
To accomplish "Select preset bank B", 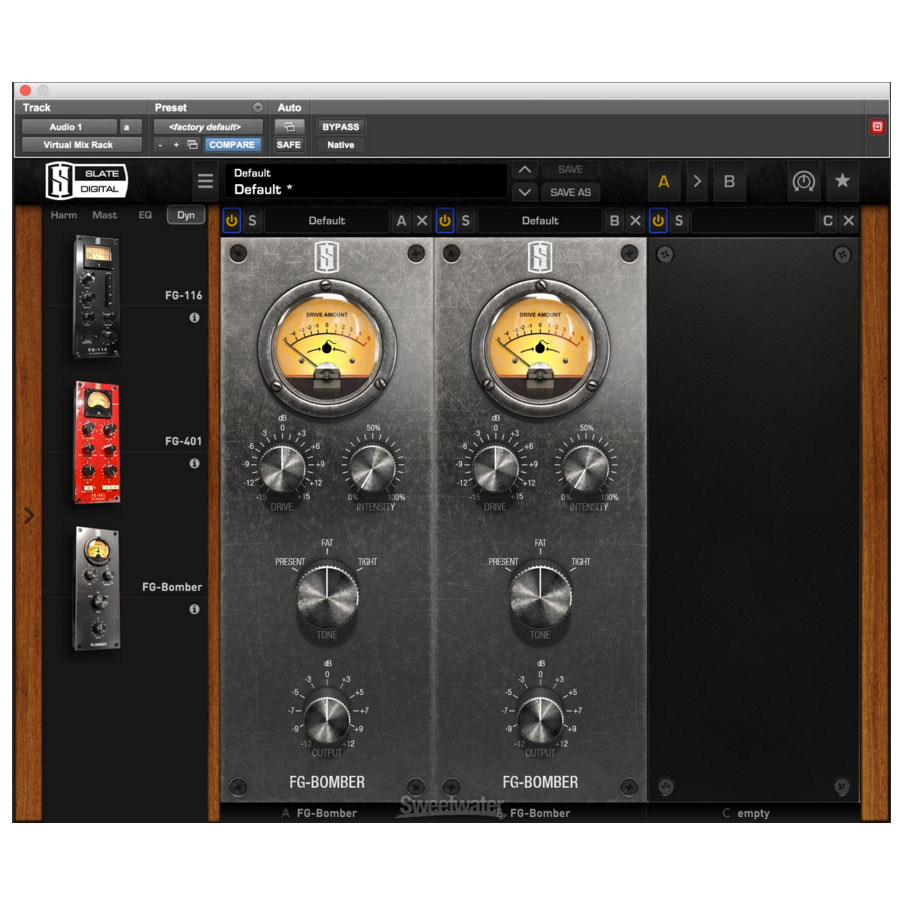I will point(729,181).
